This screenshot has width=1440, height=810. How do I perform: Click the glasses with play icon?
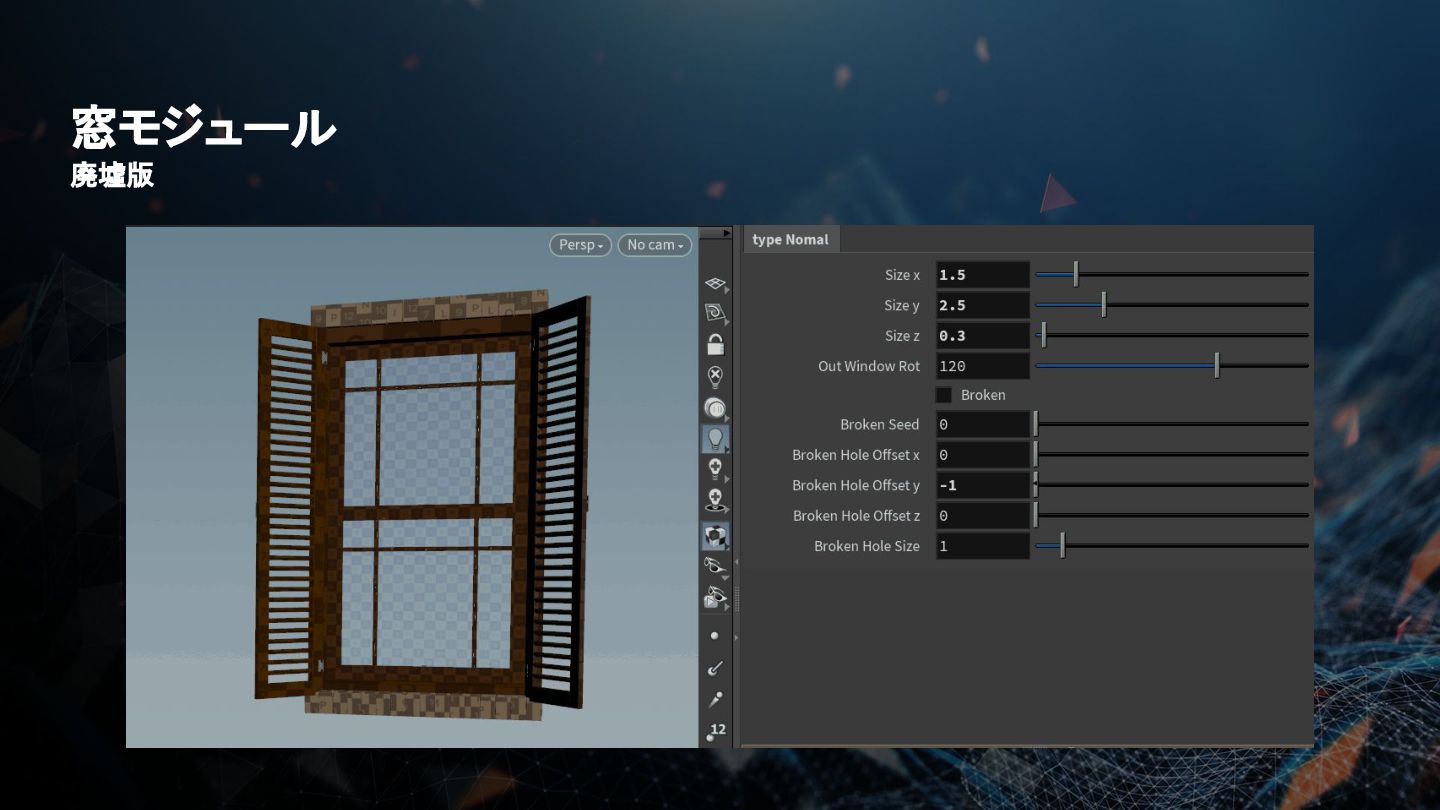point(714,598)
